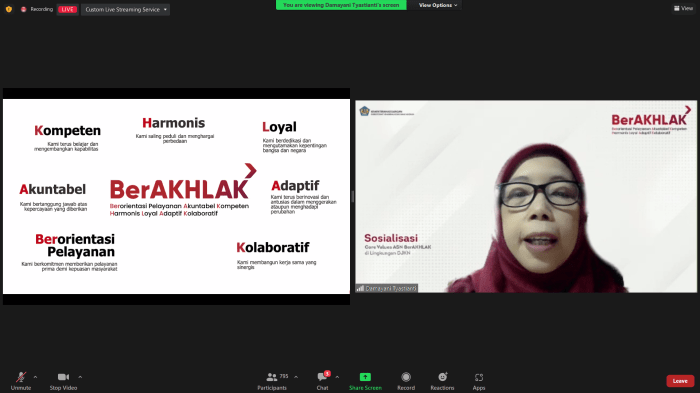The image size is (700, 393).
Task: Open the Participants panel
Action: coord(272,381)
